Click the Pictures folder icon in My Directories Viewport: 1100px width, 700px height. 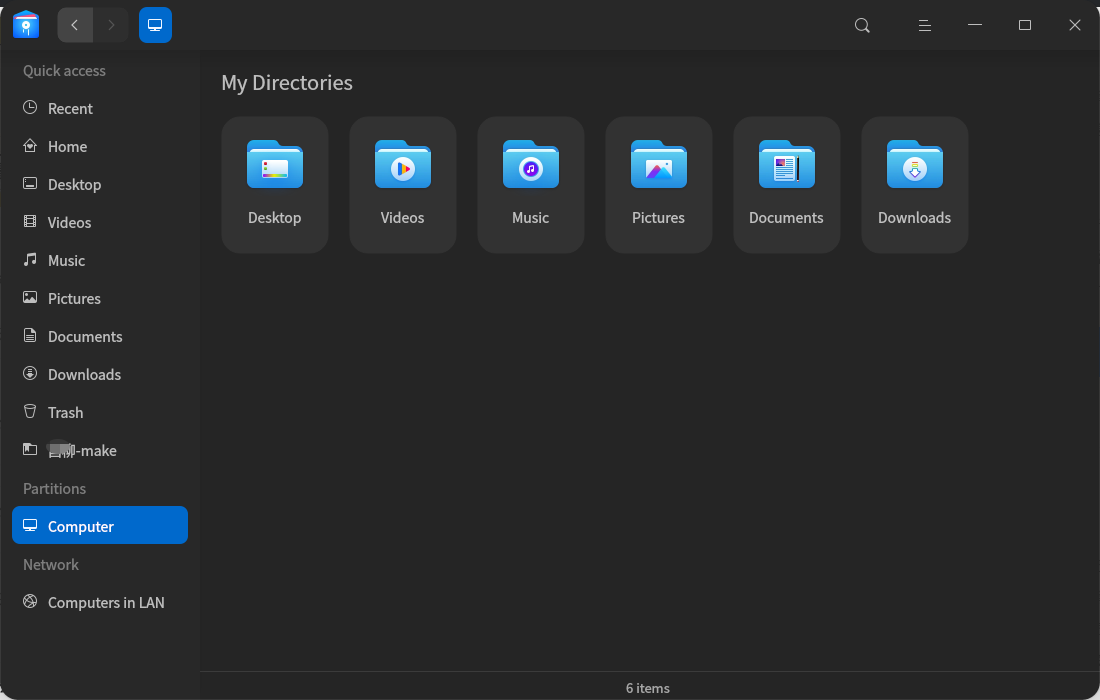659,164
